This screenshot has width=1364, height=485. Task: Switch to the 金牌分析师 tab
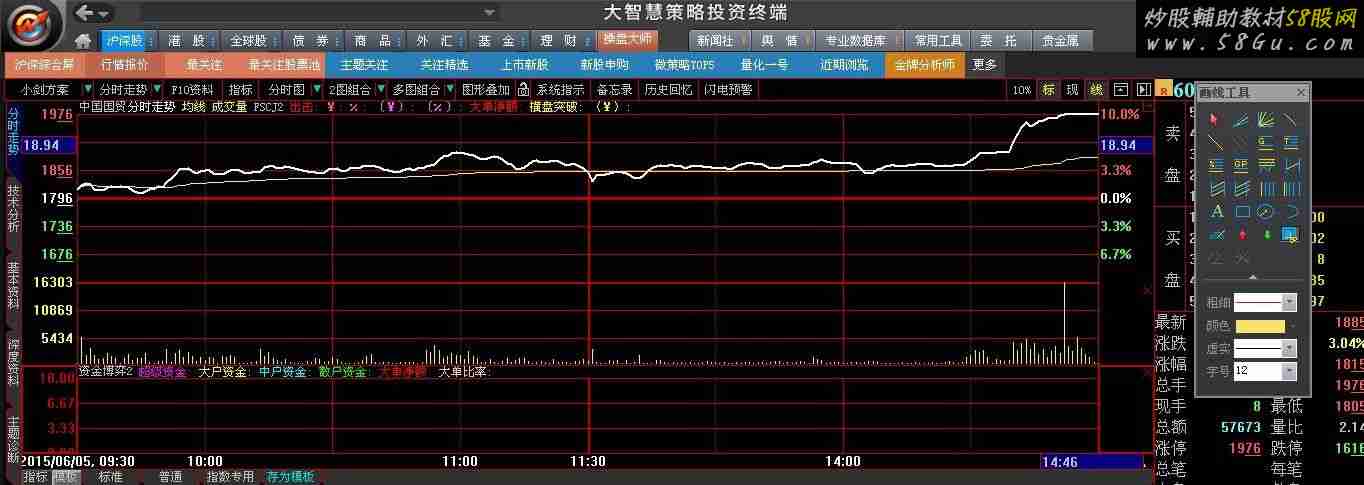pyautogui.click(x=924, y=64)
